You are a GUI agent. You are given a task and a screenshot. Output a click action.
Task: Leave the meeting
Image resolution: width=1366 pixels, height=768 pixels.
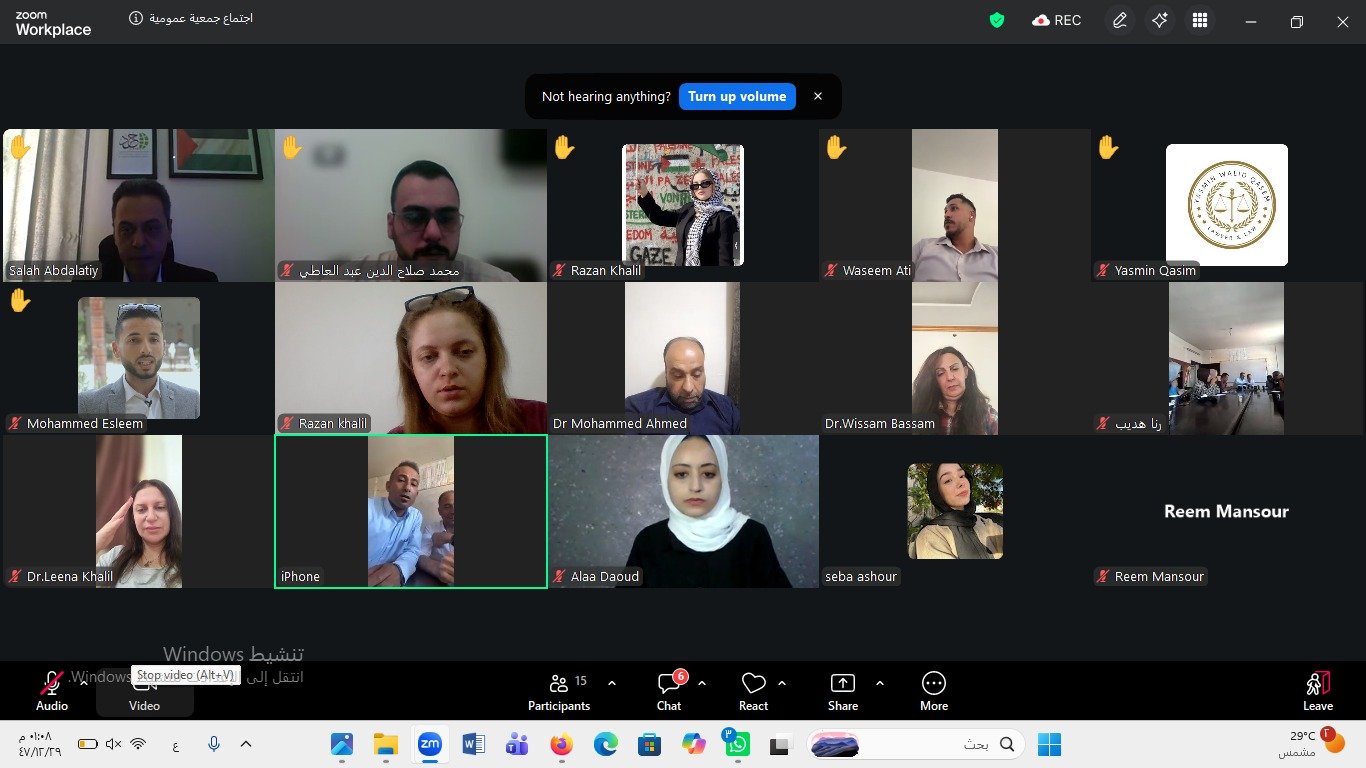pos(1318,692)
